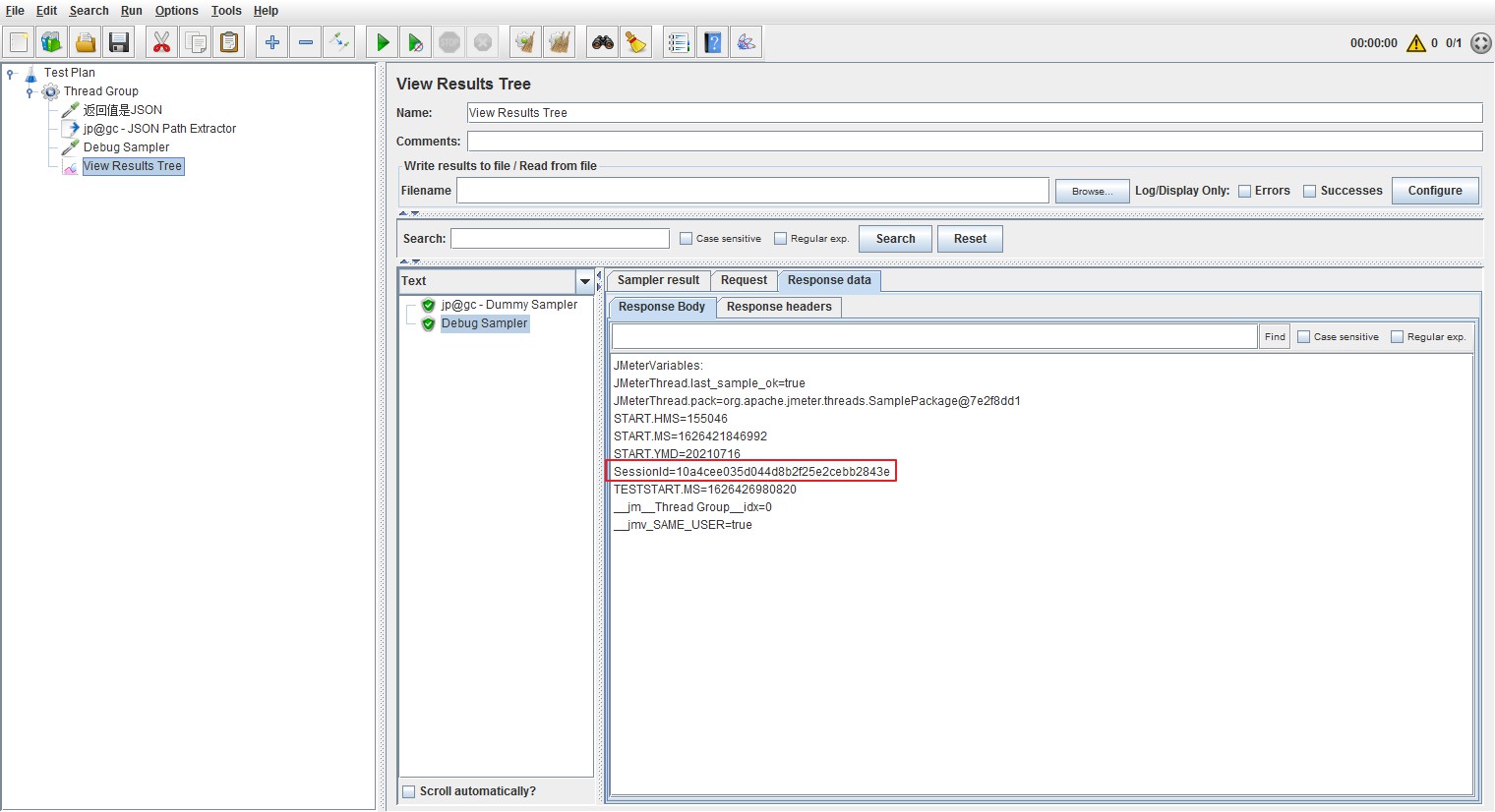Open the Text renderer dropdown
The image size is (1495, 812).
click(585, 281)
